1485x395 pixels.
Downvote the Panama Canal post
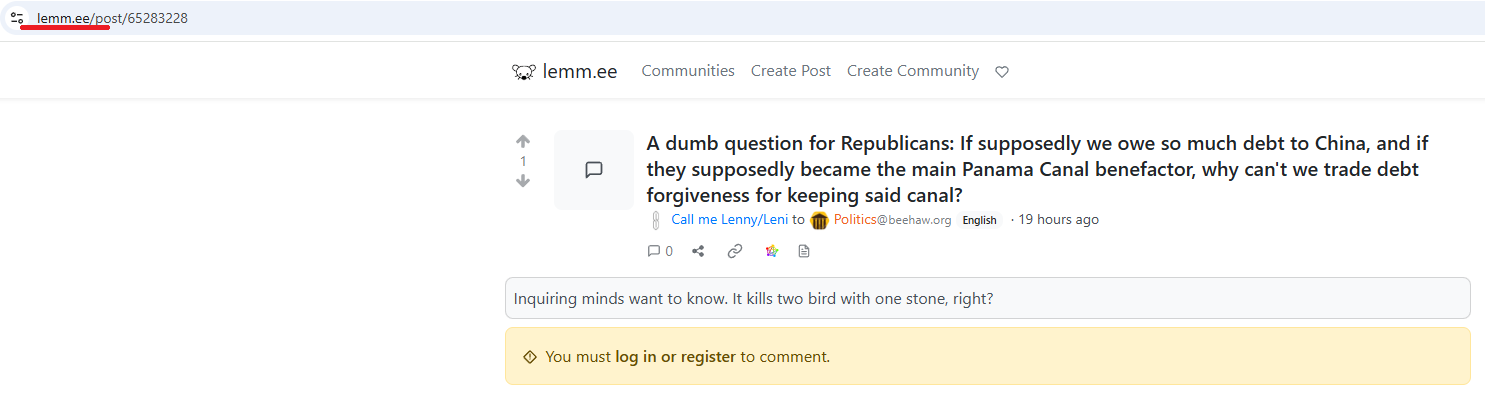(x=523, y=181)
